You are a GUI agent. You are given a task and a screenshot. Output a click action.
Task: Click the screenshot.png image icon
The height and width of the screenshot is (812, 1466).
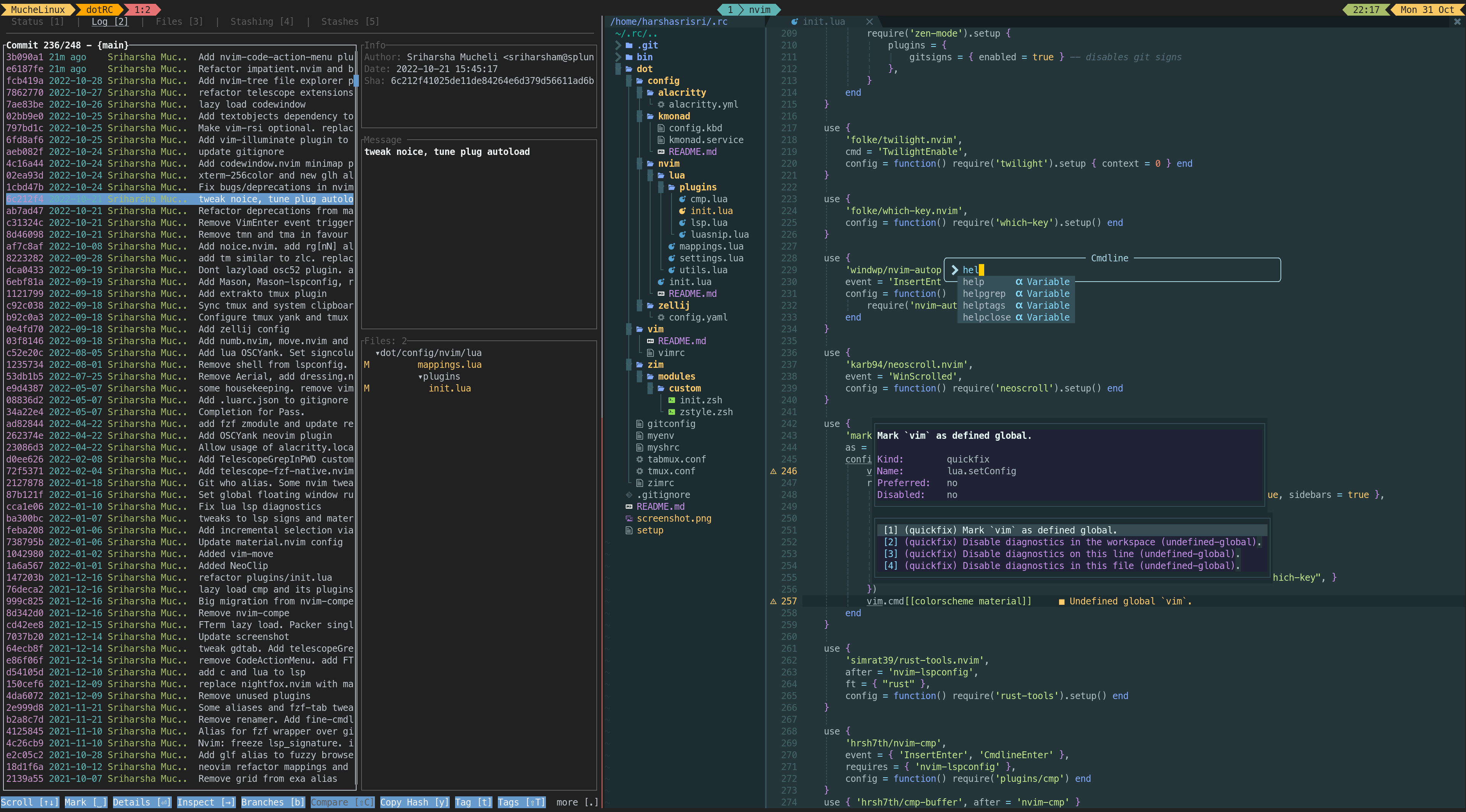coord(629,519)
